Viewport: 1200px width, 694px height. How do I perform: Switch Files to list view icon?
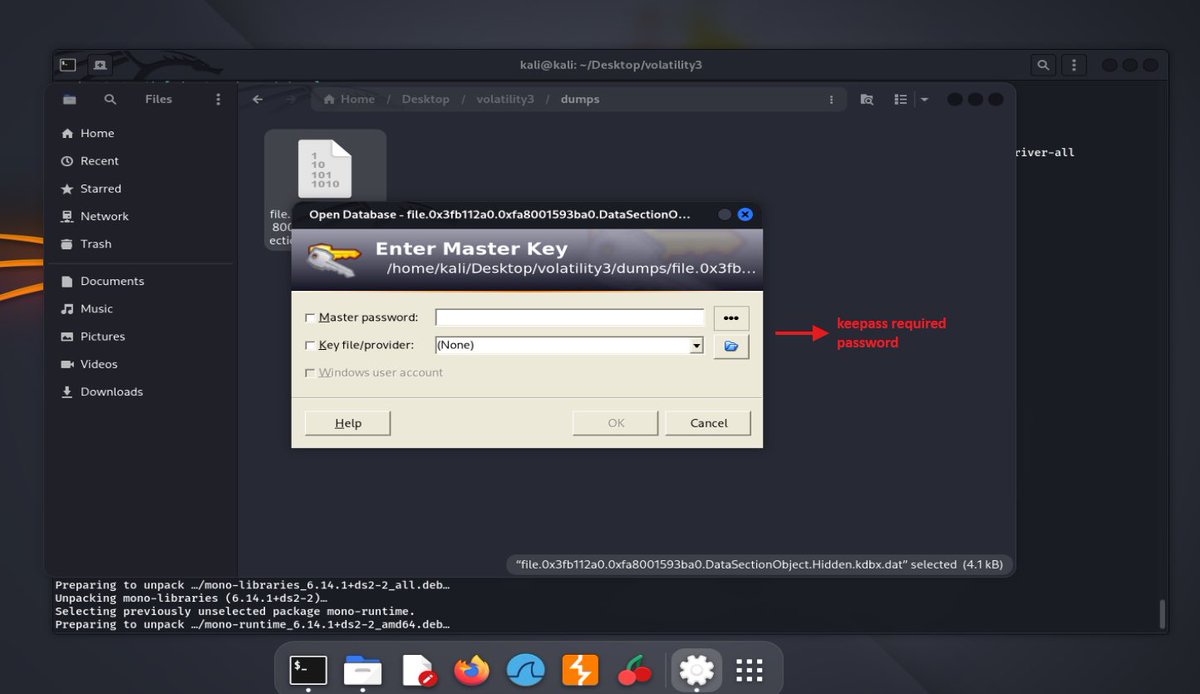(900, 99)
